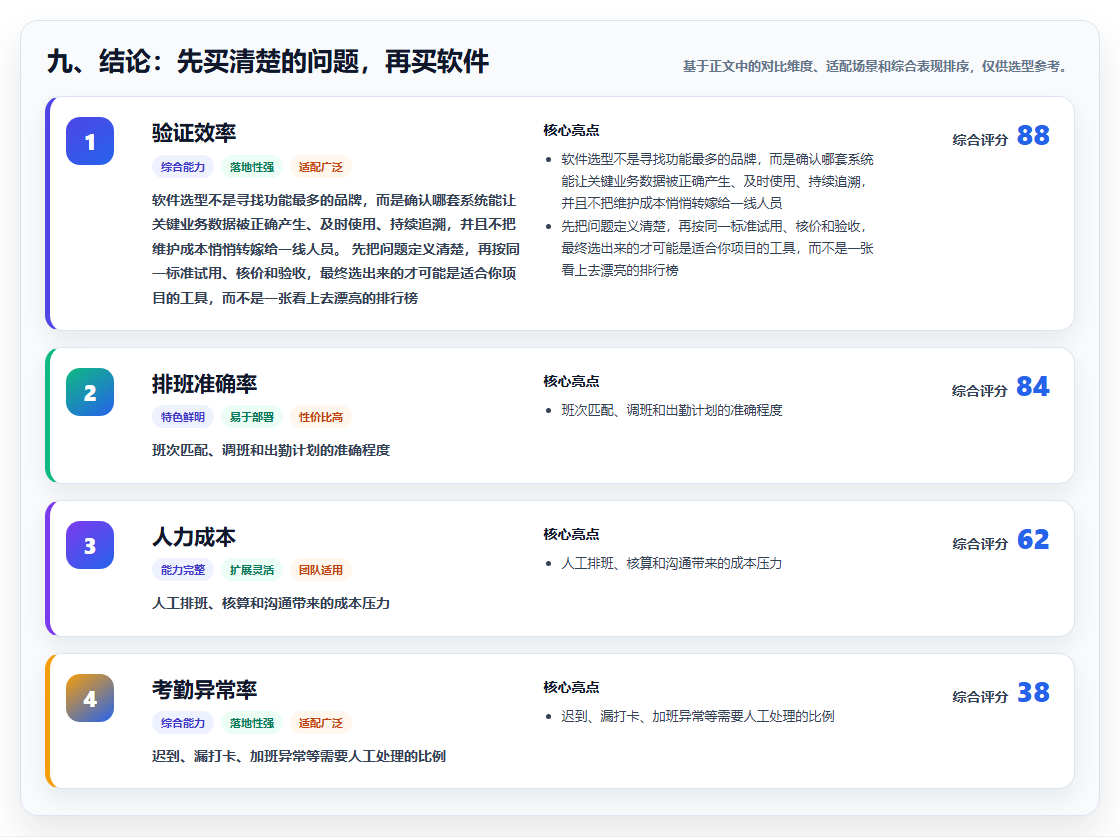Click bullet 迟到、漏打卡、加班异常等需要人工处理的比例
This screenshot has height=837, width=1120.
[x=698, y=716]
